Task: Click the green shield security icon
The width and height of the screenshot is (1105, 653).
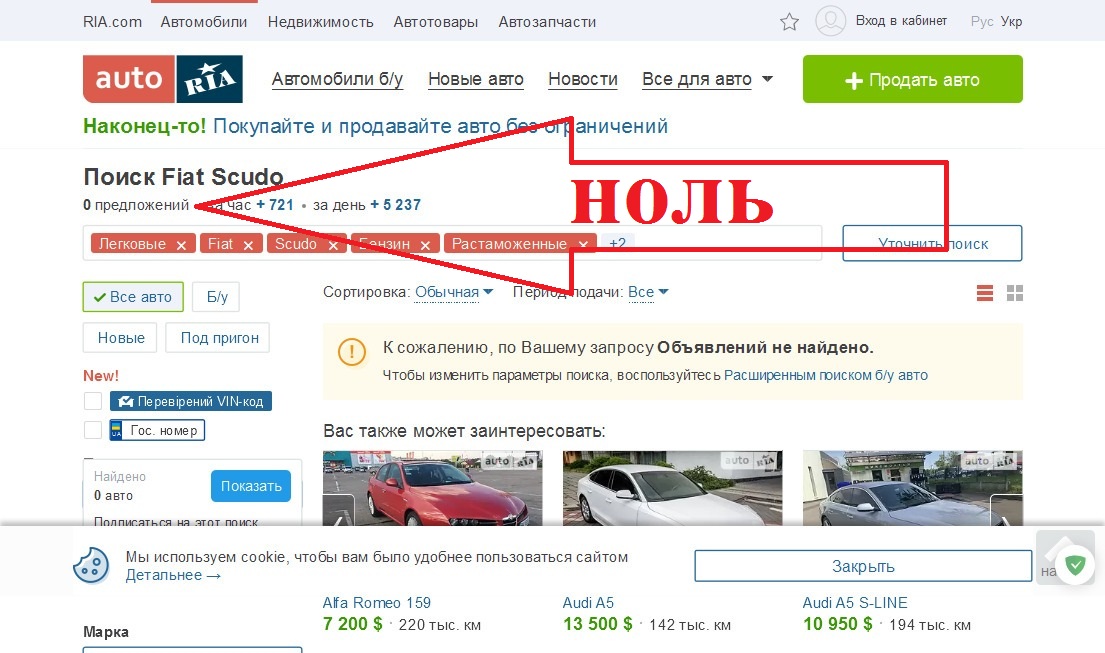Action: pyautogui.click(x=1075, y=565)
